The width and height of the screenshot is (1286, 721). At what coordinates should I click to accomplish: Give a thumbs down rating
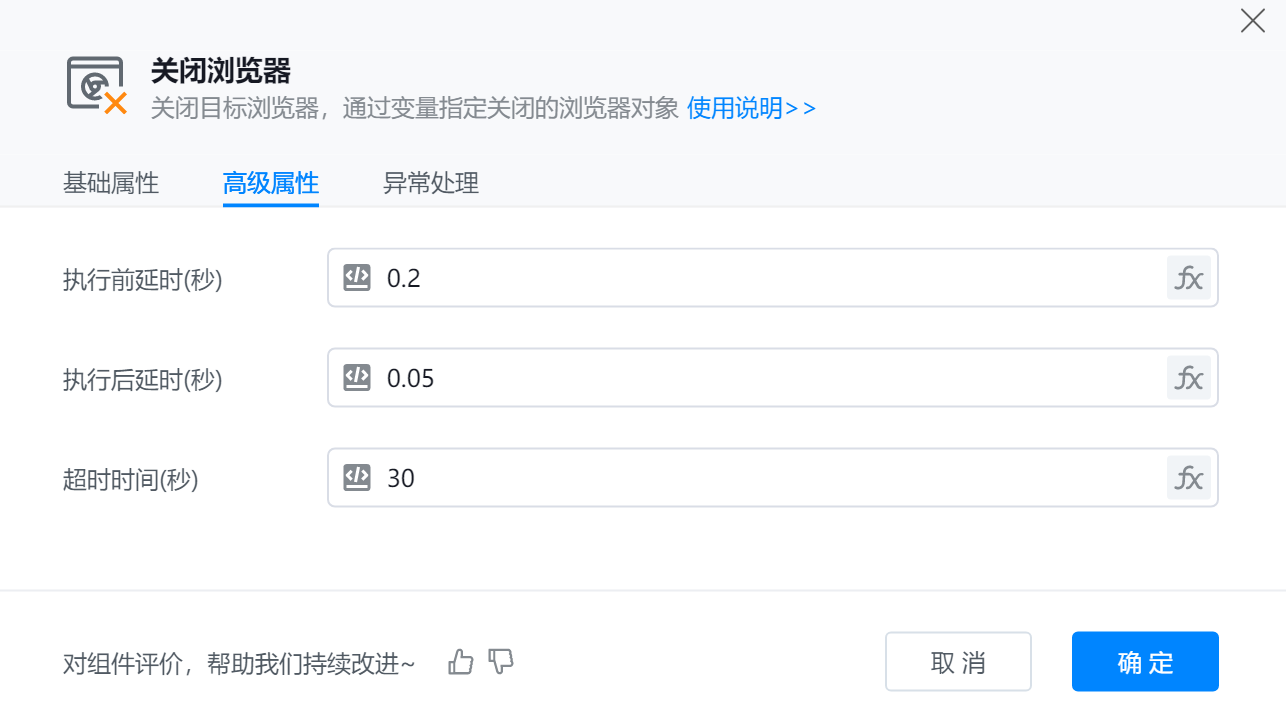pyautogui.click(x=501, y=661)
